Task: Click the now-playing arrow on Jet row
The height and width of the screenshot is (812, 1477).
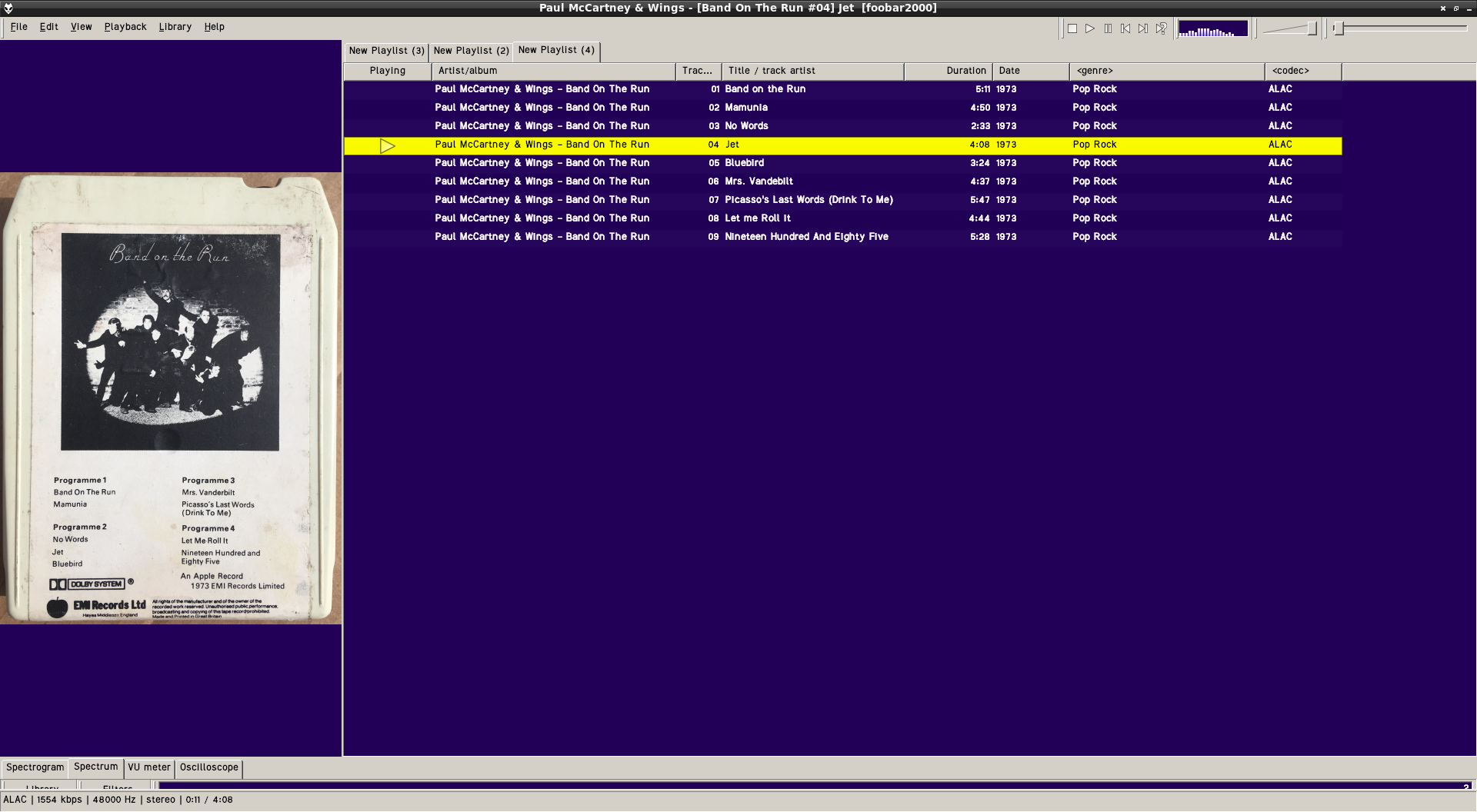Action: coord(388,145)
